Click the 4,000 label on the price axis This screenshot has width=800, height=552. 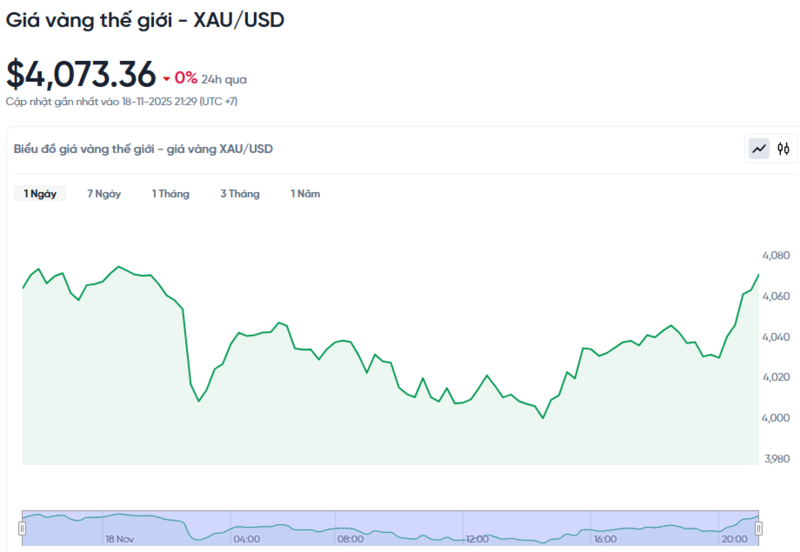tap(776, 418)
